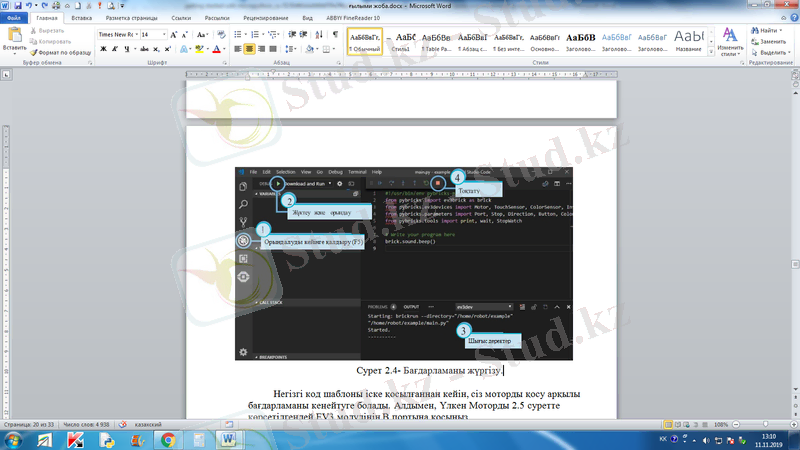Image resolution: width=800 pixels, height=450 pixels.
Task: Open the Font dialog launcher
Action: [x=224, y=63]
